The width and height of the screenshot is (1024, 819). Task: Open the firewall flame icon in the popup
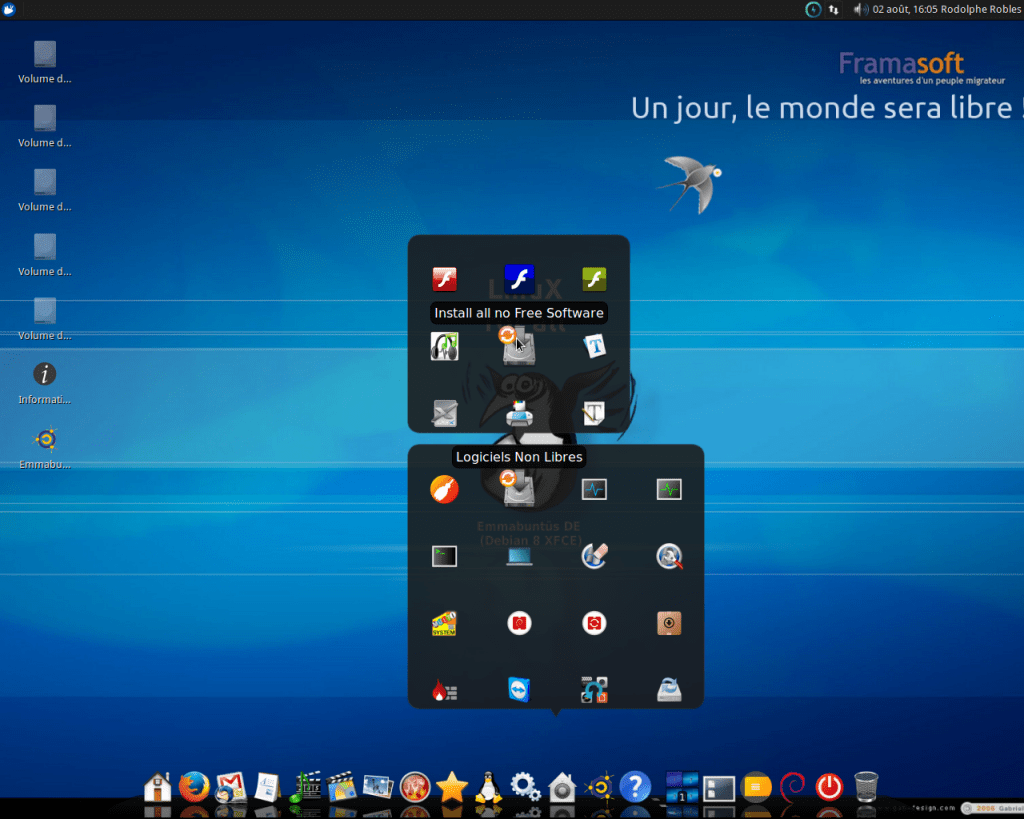pos(444,689)
